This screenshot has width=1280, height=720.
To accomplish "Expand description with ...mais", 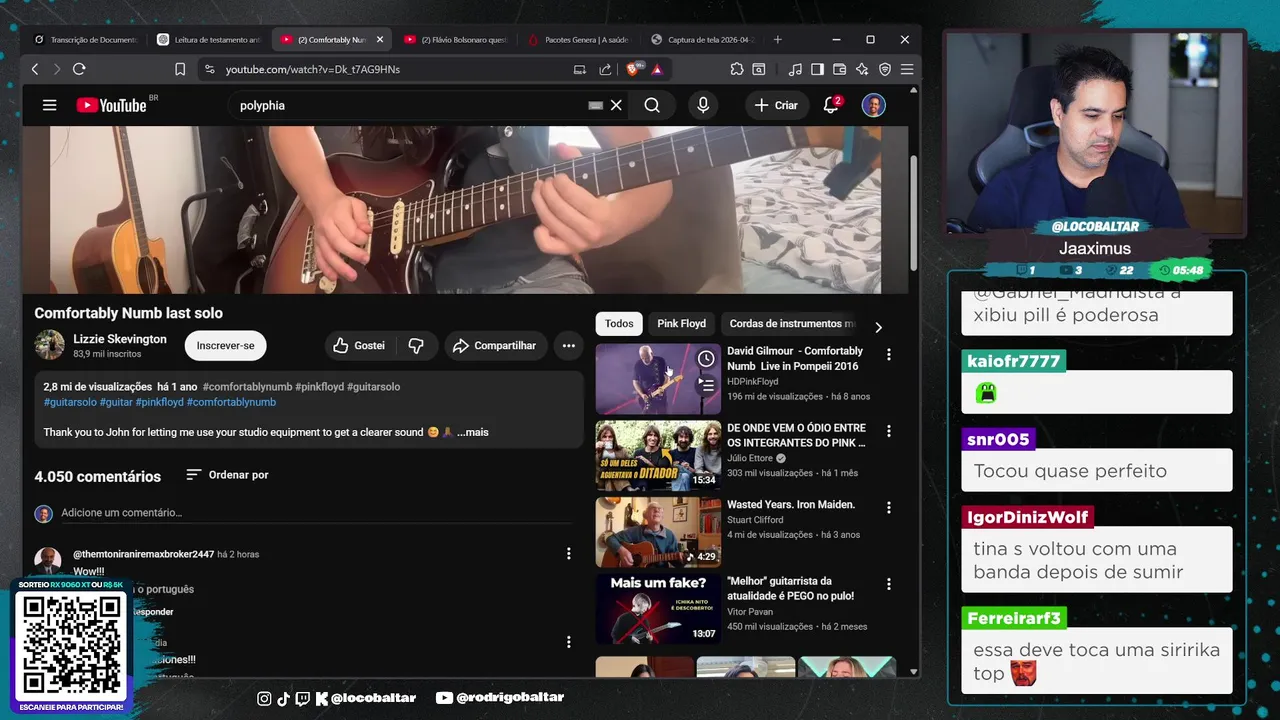I will pyautogui.click(x=473, y=432).
